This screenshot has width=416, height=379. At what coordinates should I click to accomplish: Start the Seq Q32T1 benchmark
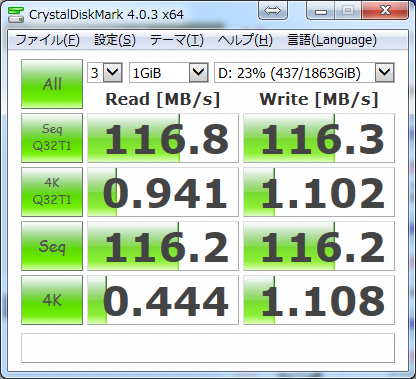52,138
